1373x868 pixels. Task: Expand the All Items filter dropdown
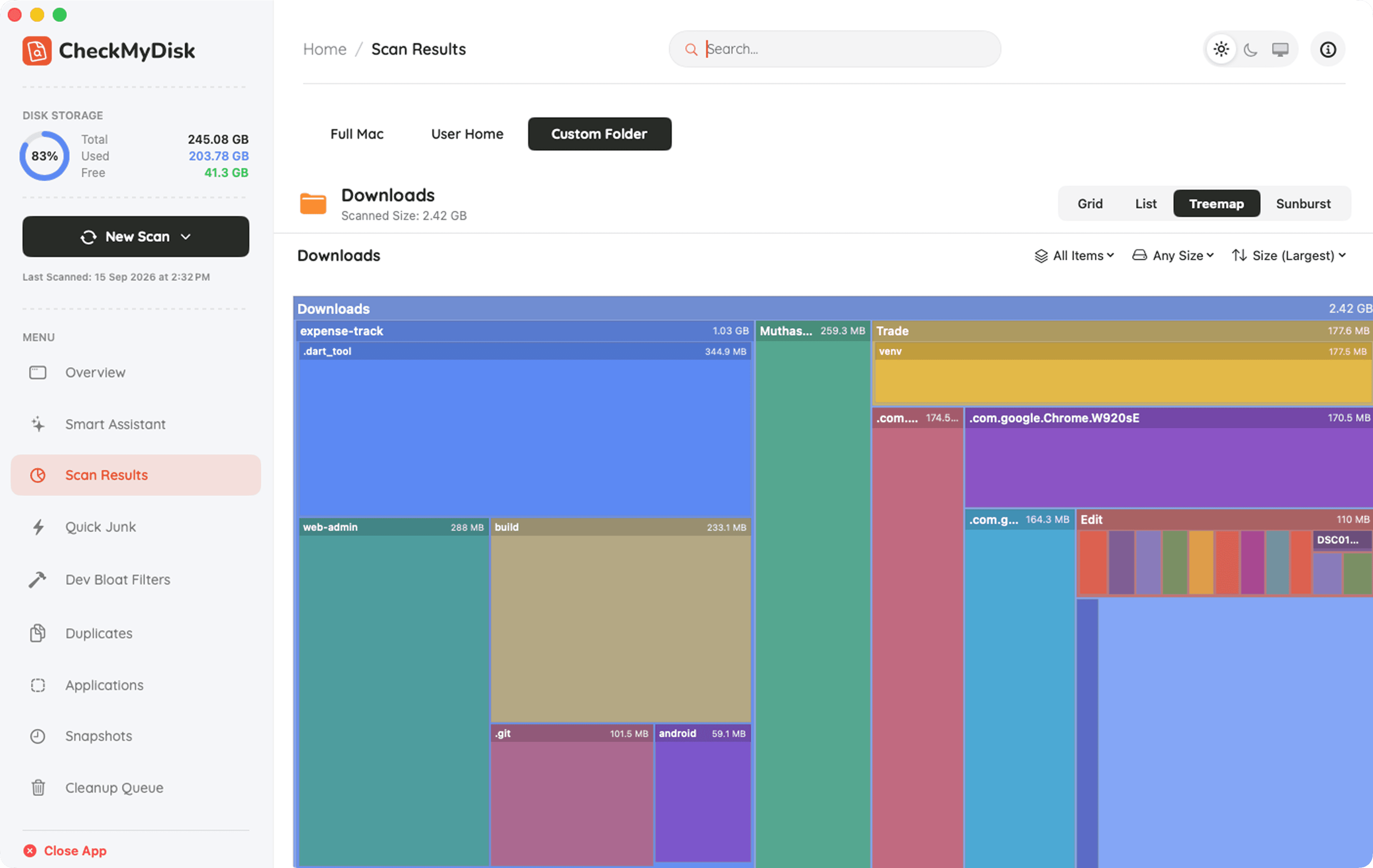(x=1074, y=256)
